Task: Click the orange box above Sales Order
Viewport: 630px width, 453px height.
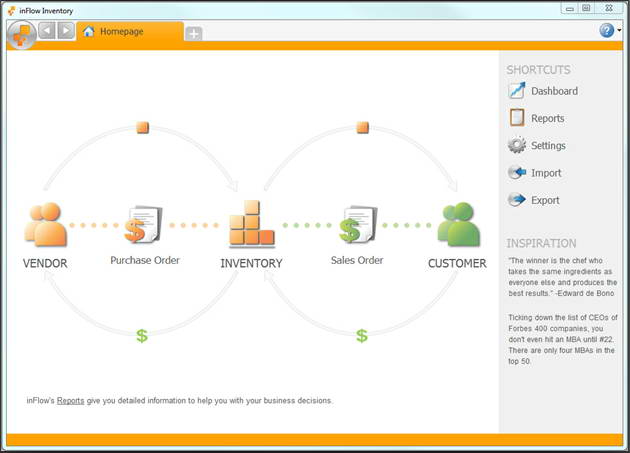Action: pyautogui.click(x=362, y=128)
